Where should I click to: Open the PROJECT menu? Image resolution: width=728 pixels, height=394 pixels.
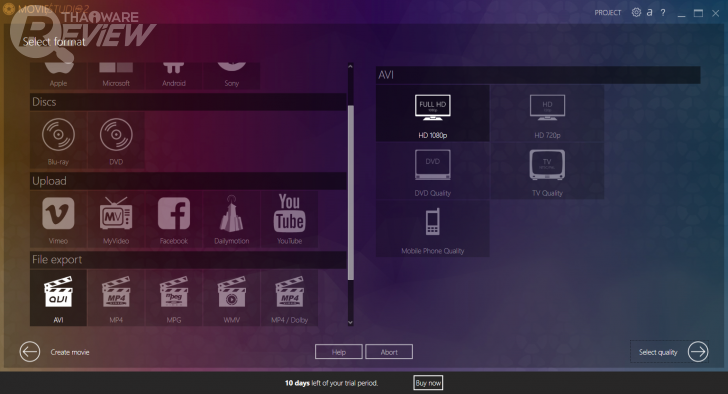pos(608,13)
